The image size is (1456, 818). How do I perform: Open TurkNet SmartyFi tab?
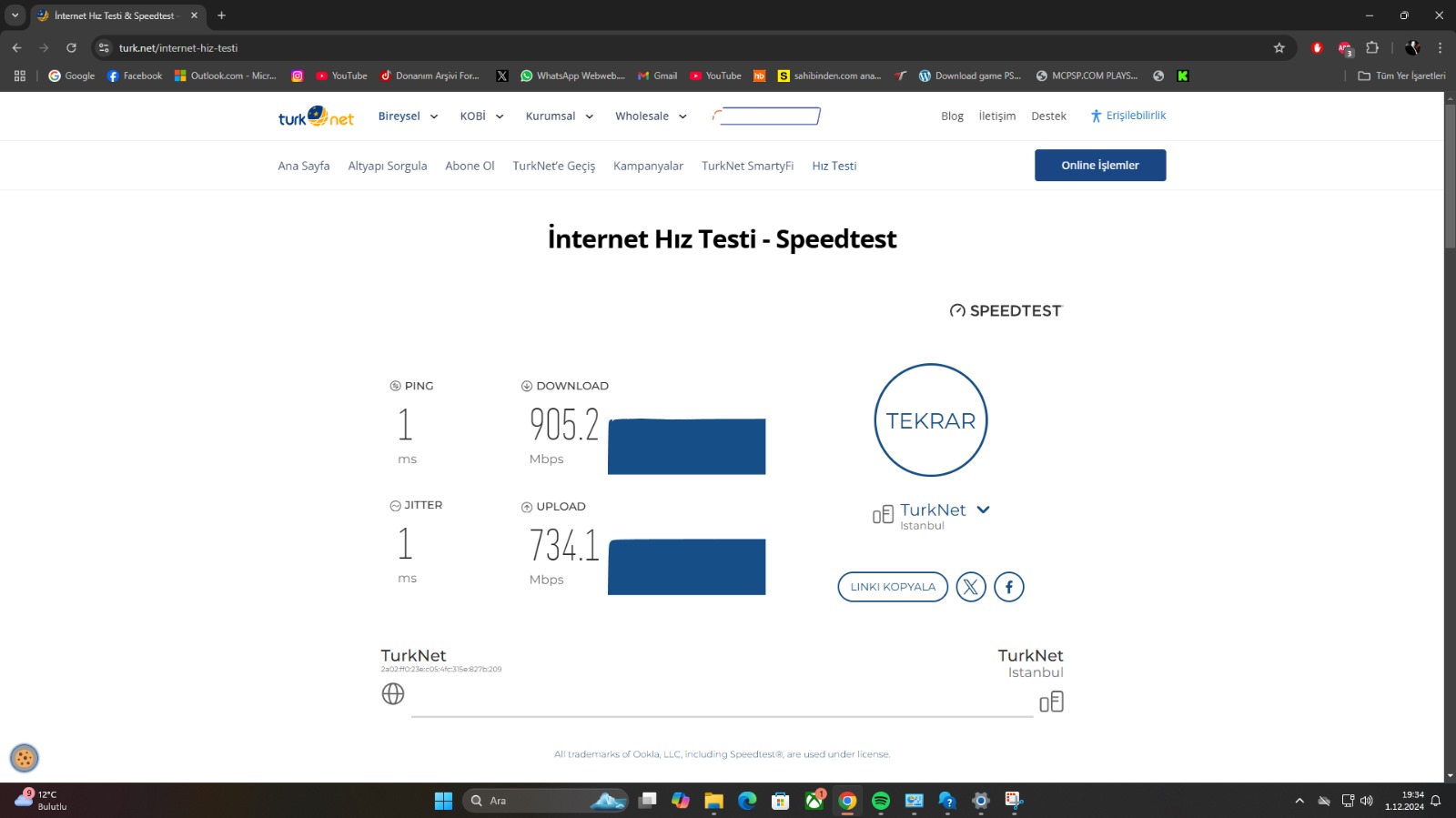point(747,166)
